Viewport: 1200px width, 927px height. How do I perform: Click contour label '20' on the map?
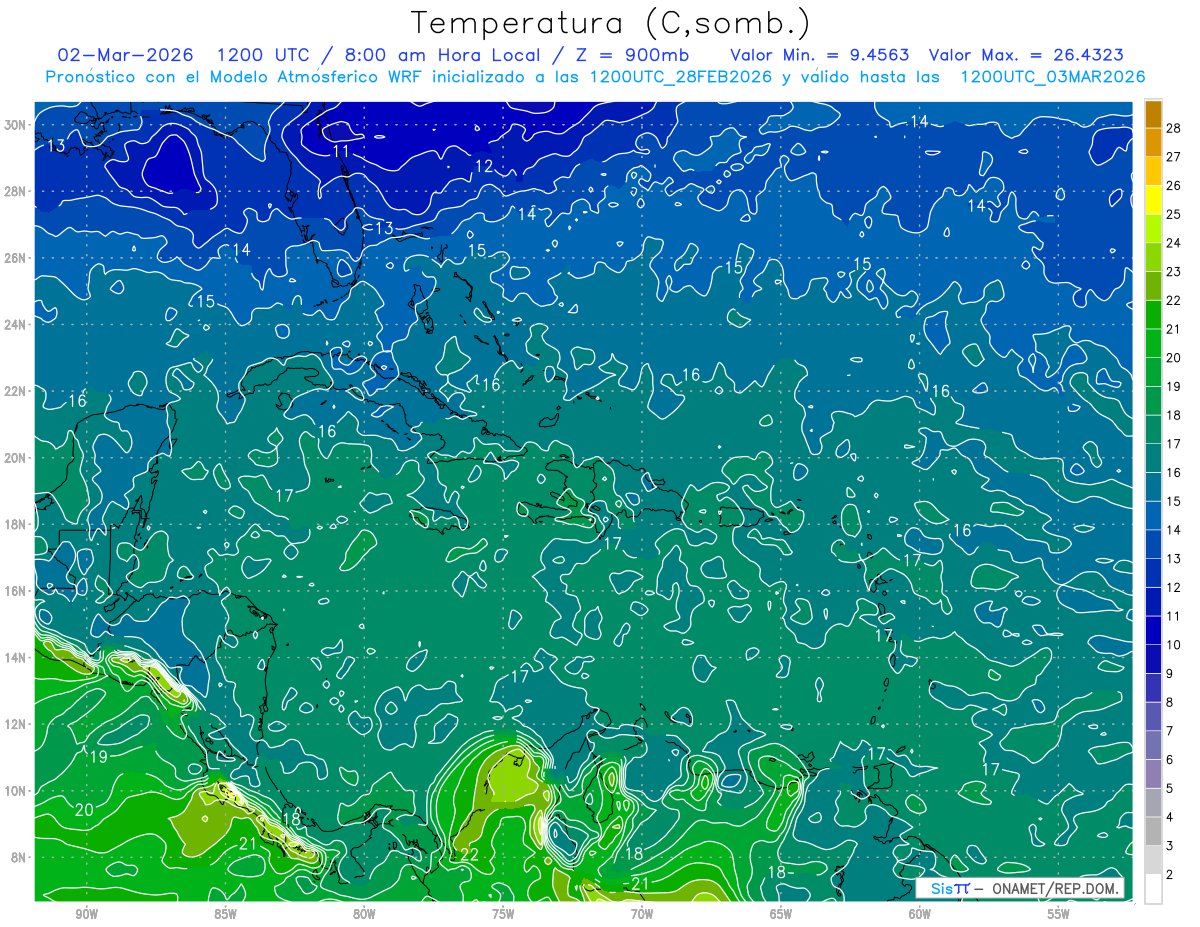(84, 810)
